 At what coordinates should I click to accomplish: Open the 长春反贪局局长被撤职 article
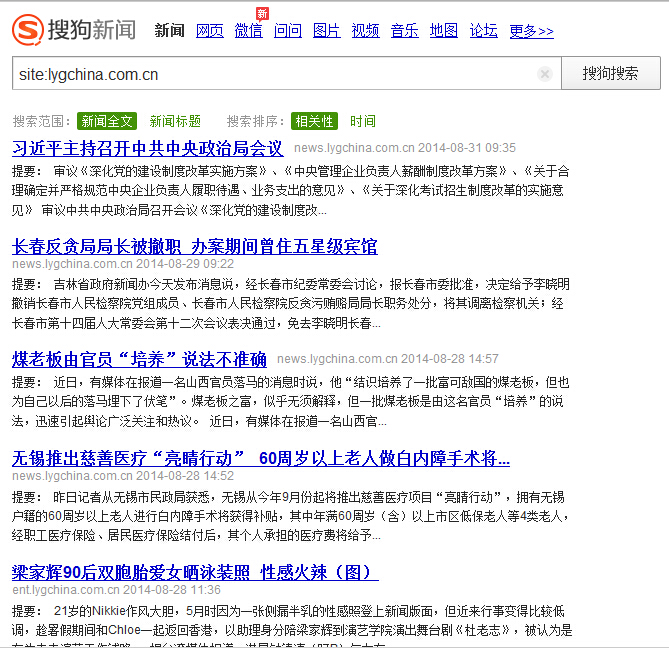(x=195, y=246)
